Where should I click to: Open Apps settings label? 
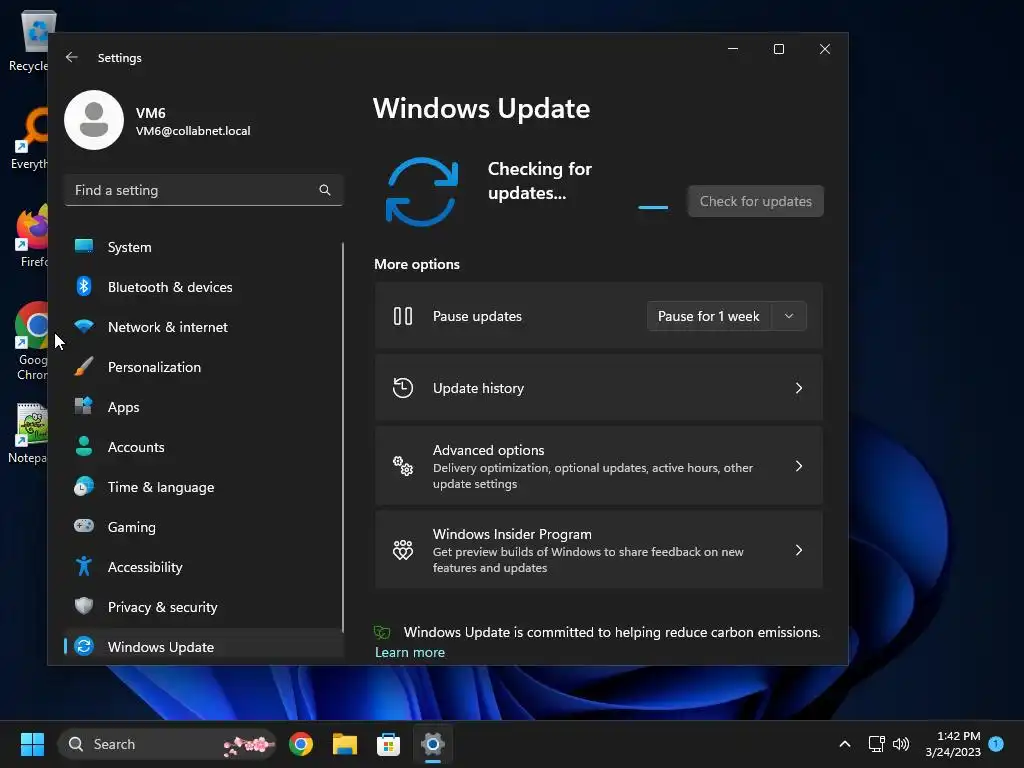pos(123,407)
